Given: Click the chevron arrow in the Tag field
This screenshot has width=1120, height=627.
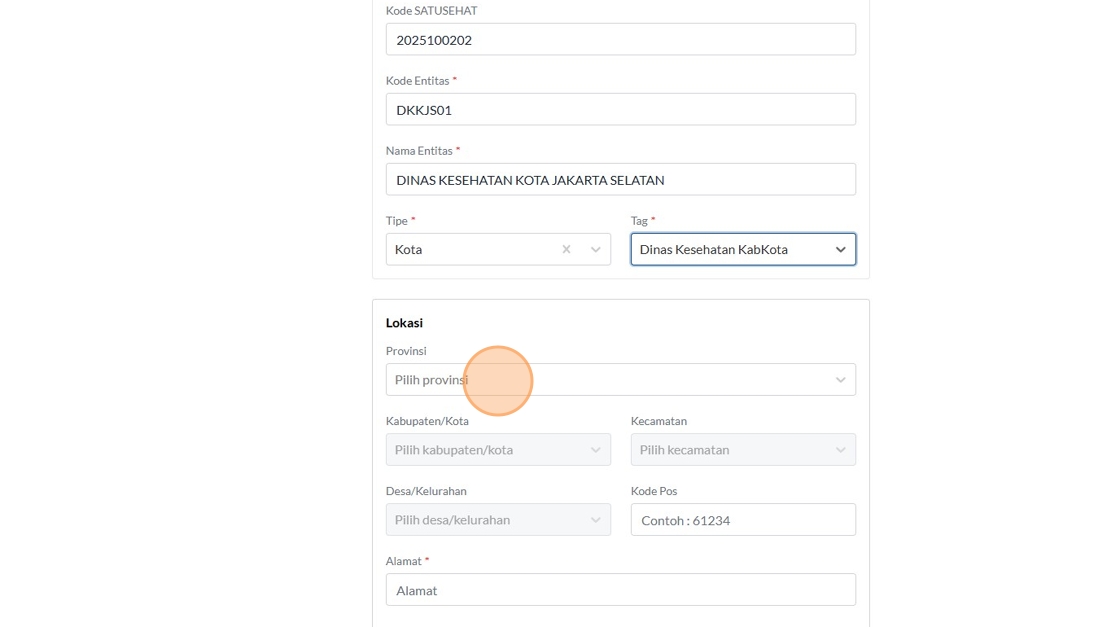Looking at the screenshot, I should click(x=840, y=249).
